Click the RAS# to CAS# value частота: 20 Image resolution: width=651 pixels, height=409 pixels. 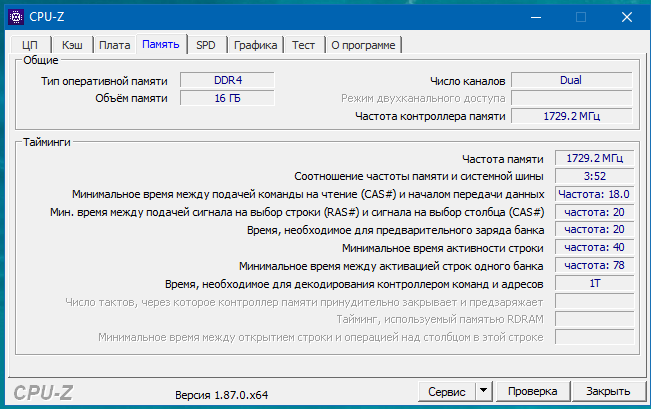(x=595, y=212)
